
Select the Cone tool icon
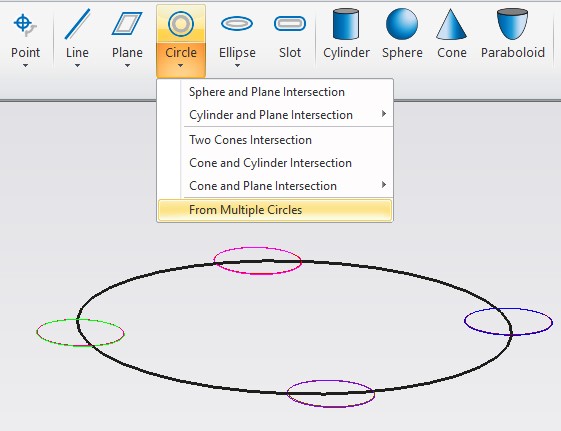tap(451, 24)
